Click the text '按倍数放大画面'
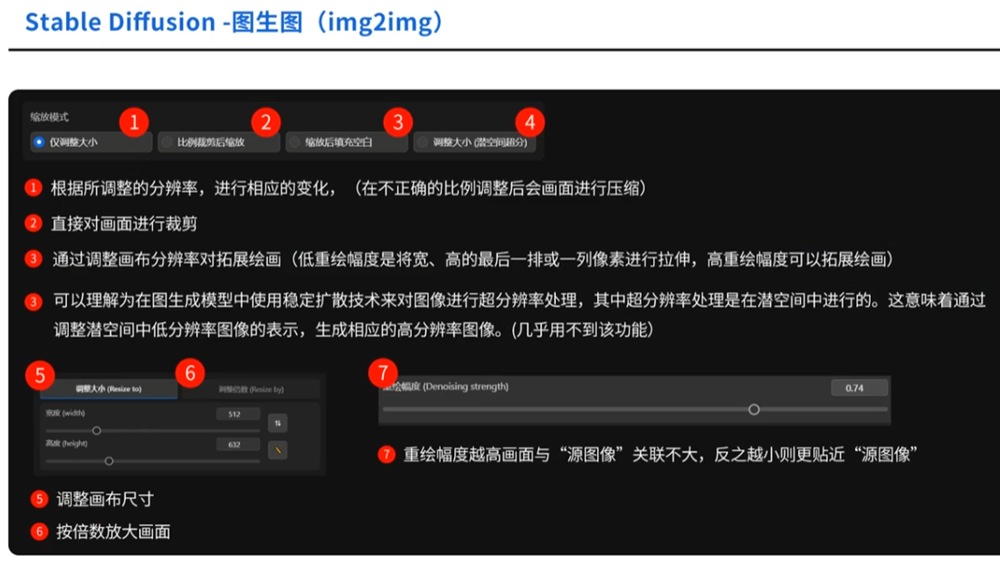This screenshot has height=561, width=1000. coord(114,532)
